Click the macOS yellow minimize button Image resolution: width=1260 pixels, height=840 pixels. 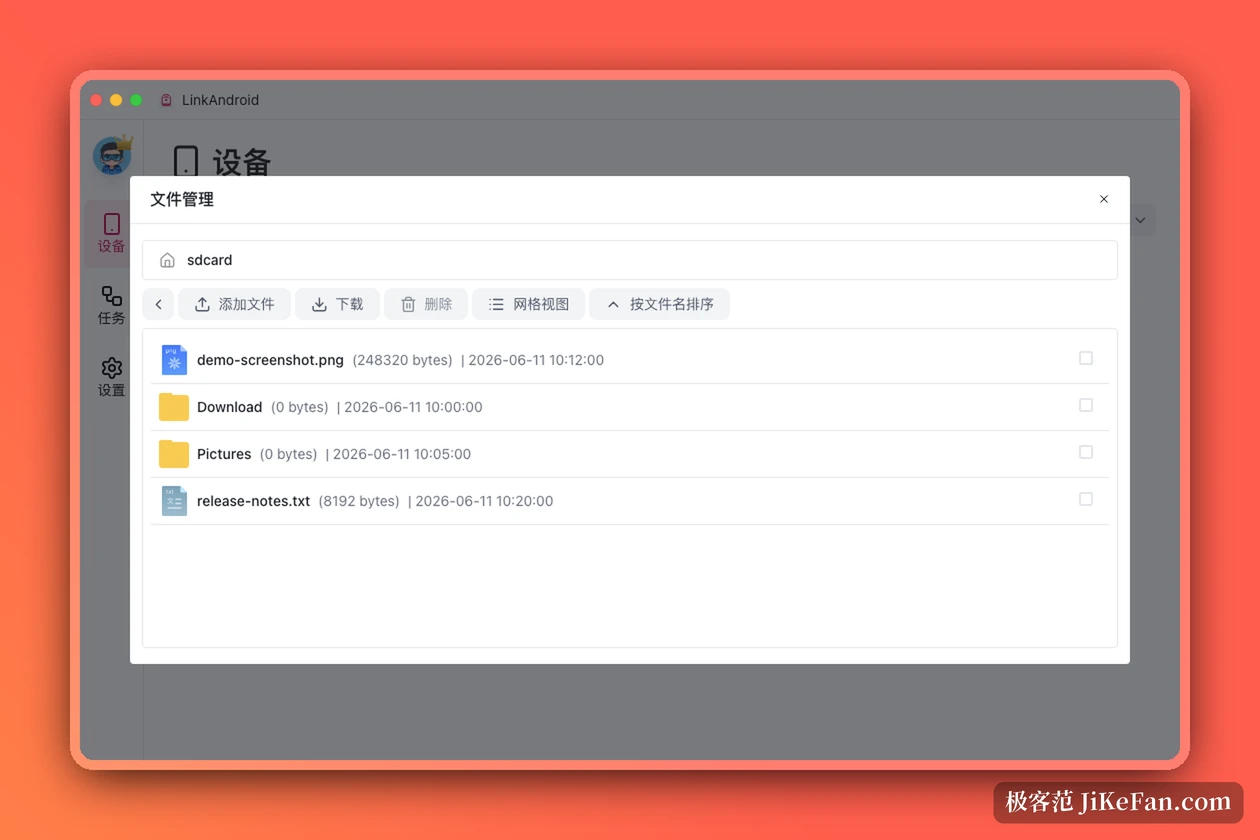116,100
